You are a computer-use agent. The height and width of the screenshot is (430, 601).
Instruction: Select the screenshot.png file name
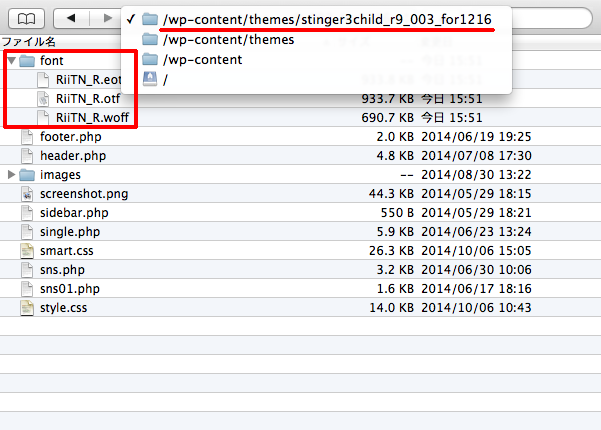coord(84,194)
